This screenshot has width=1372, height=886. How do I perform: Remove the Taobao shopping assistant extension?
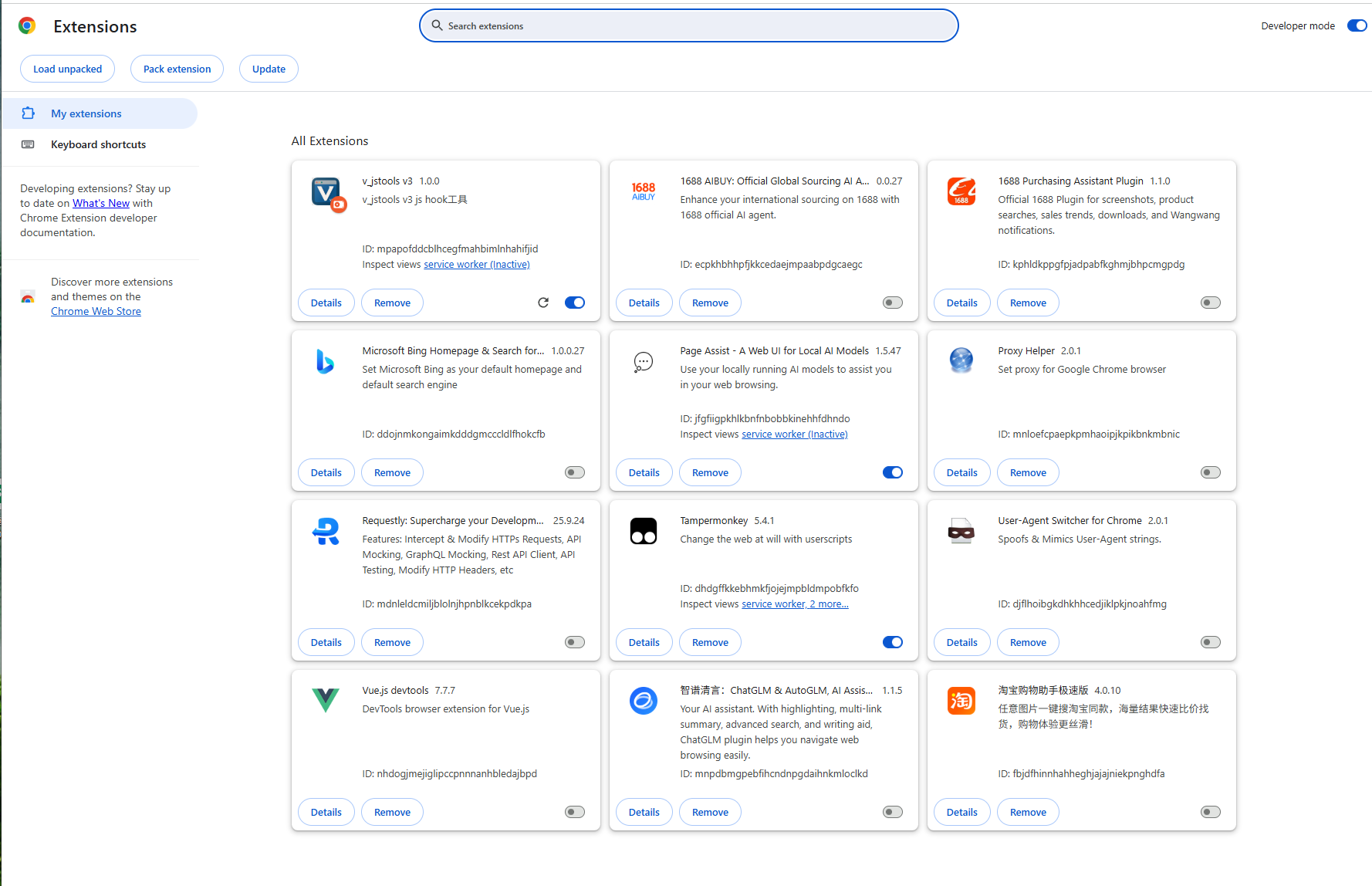pyautogui.click(x=1028, y=812)
